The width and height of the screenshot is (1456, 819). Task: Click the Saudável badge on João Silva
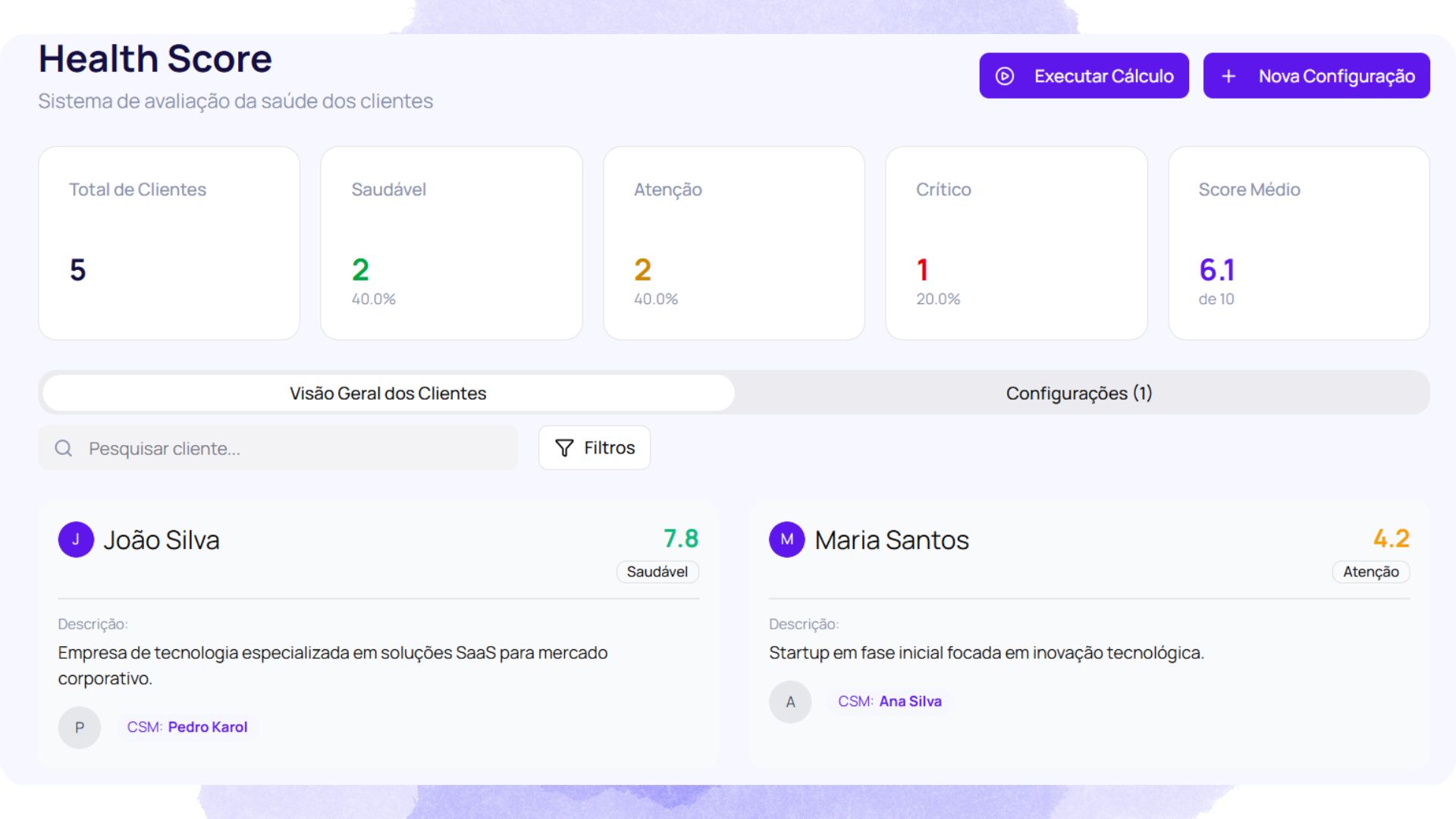pos(657,572)
